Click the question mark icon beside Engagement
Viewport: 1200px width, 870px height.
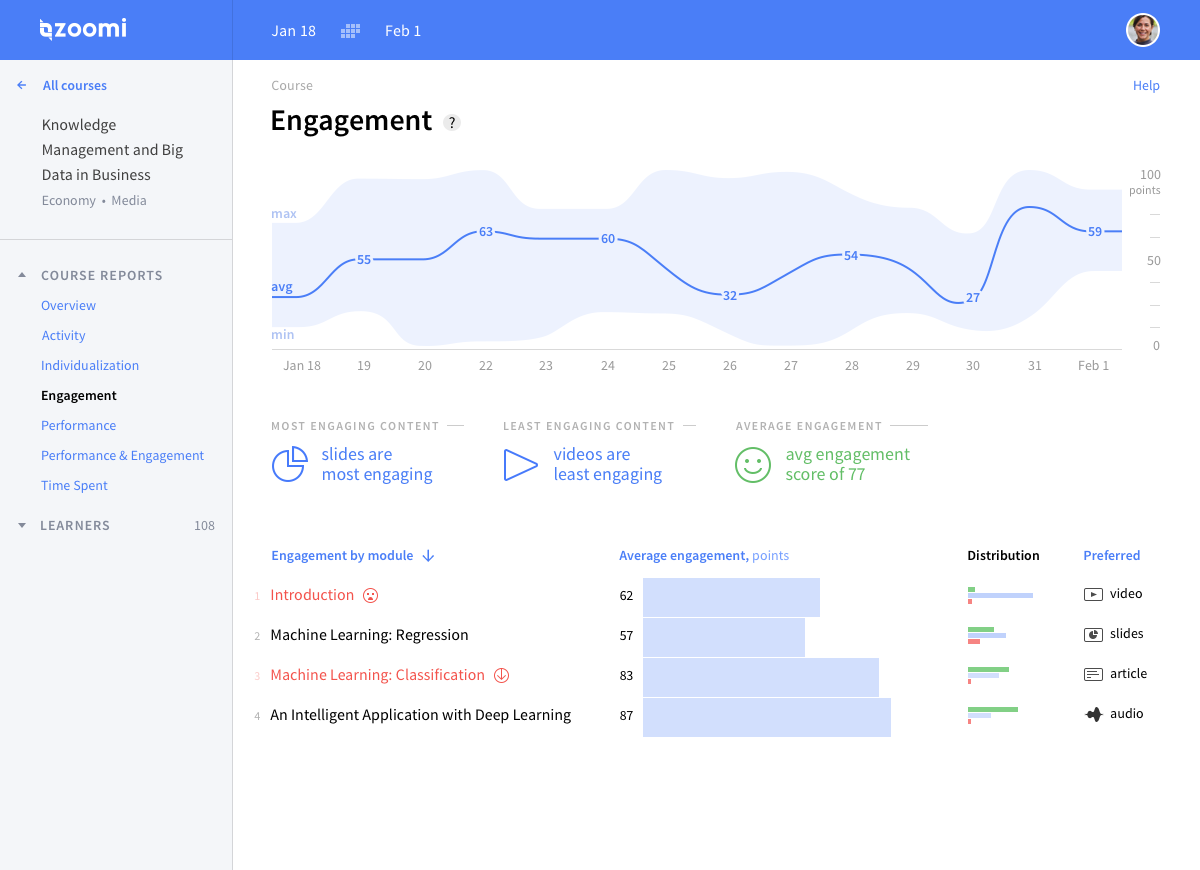452,123
